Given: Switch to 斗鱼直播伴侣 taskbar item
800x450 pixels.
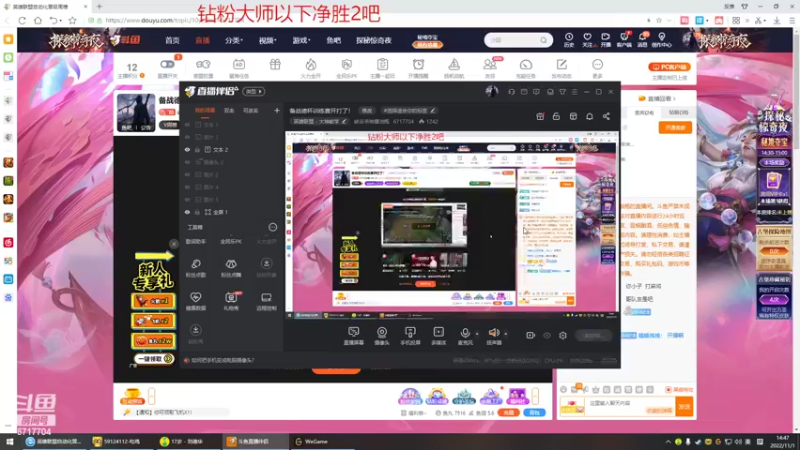Looking at the screenshot, I should [x=254, y=441].
